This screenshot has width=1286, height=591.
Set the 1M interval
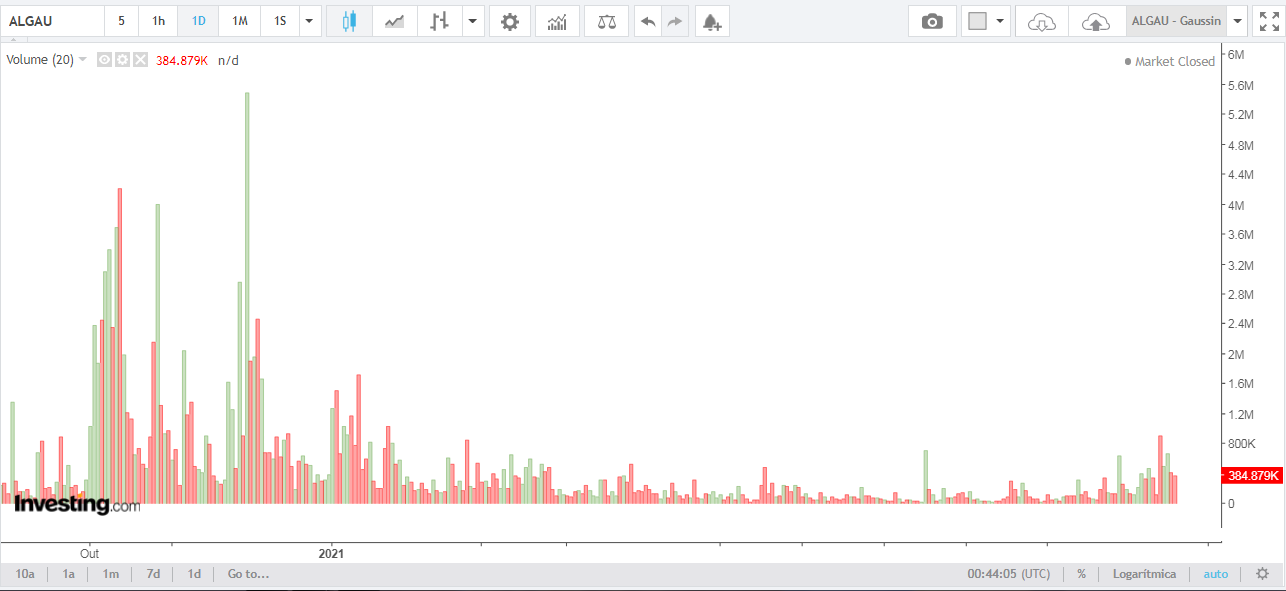(239, 21)
